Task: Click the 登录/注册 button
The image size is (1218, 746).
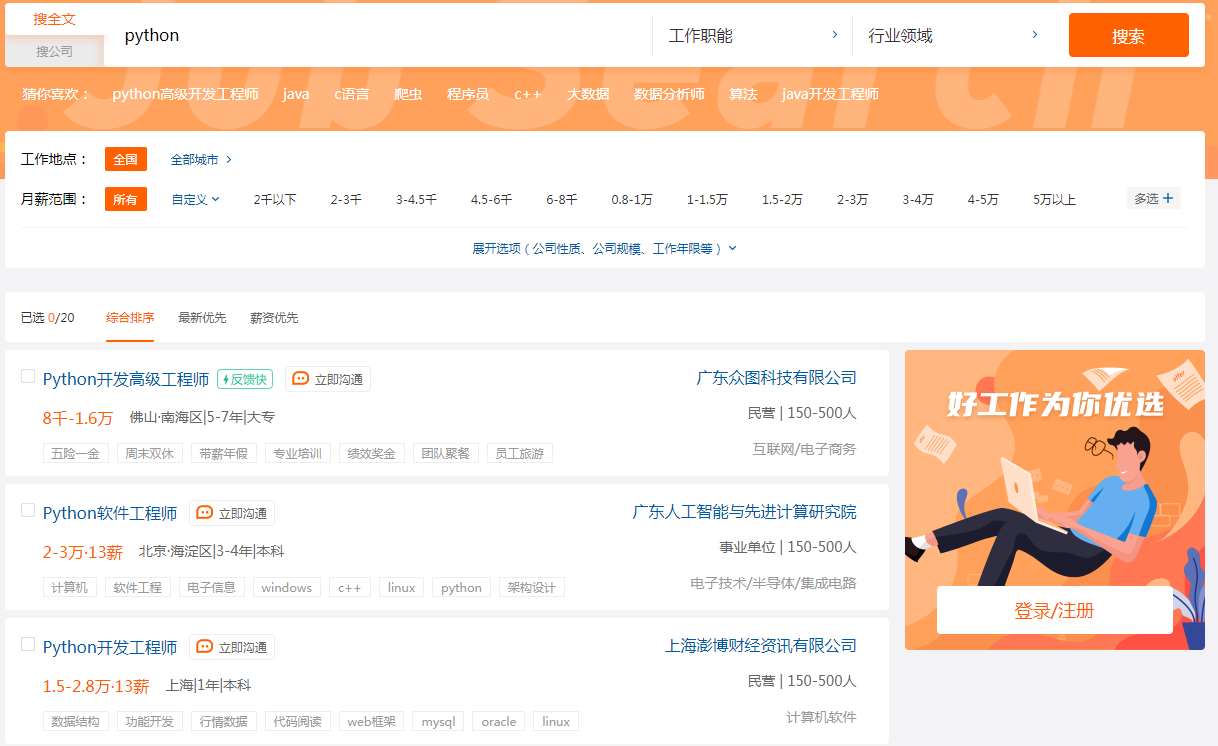Action: click(x=1053, y=609)
